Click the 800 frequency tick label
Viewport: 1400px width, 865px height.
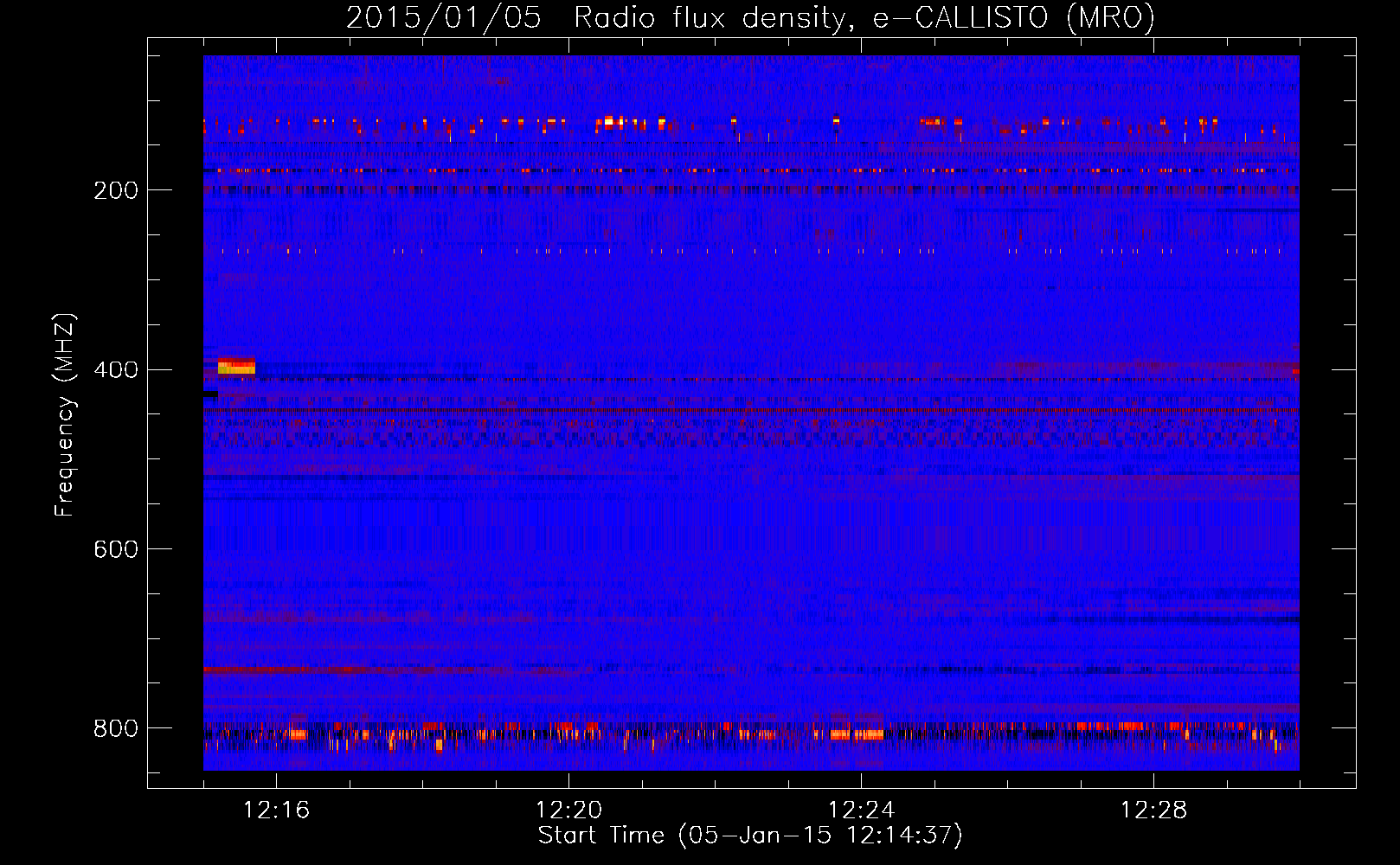click(116, 729)
